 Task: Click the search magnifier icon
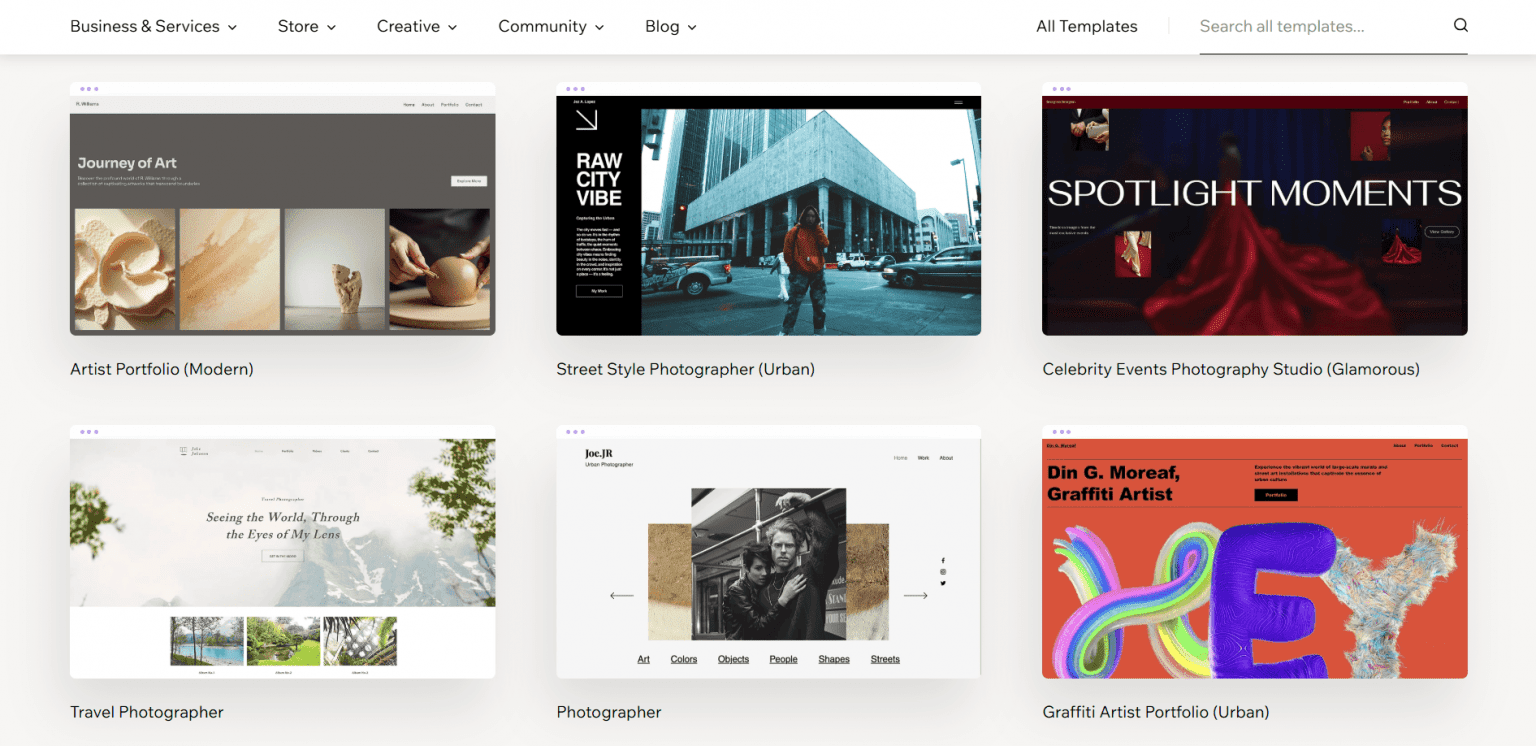[1461, 25]
